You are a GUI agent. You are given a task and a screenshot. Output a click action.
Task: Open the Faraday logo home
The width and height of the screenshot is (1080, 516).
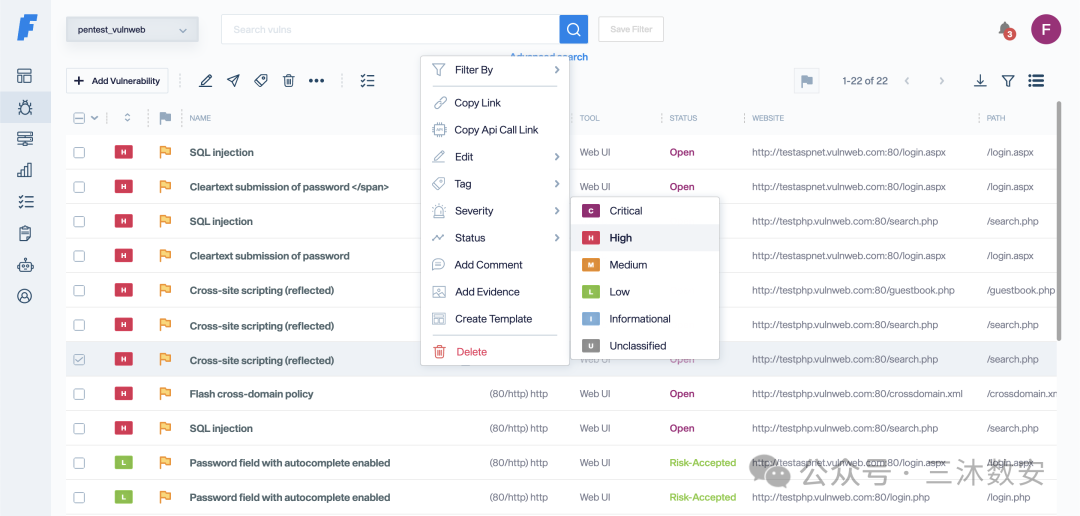27,28
